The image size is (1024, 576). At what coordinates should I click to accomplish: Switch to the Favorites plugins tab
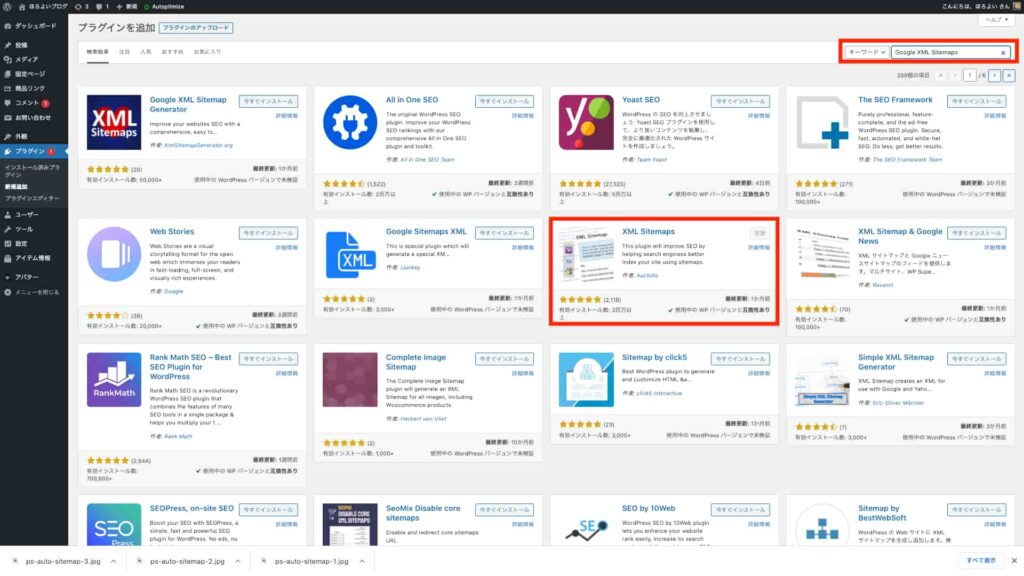pyautogui.click(x=207, y=52)
